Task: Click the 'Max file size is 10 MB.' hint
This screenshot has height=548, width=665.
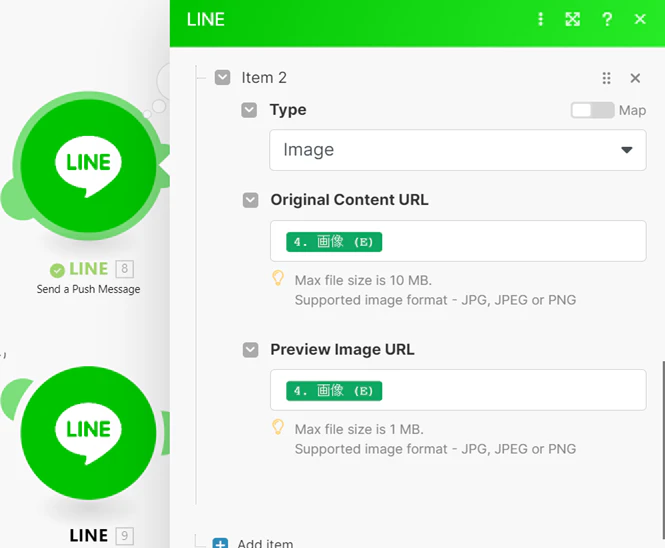Action: (x=363, y=280)
